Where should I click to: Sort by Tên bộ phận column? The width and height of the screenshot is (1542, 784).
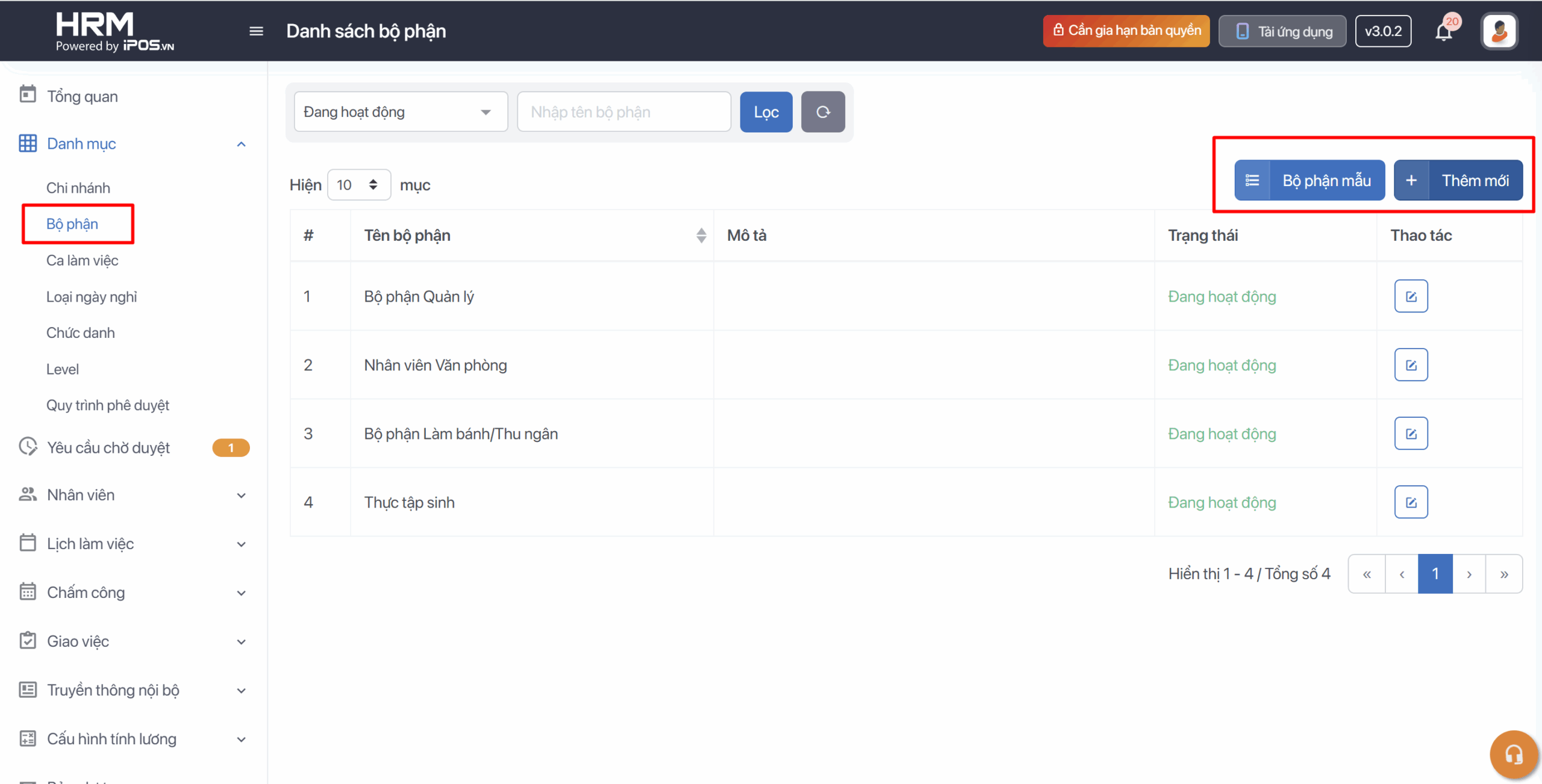701,235
